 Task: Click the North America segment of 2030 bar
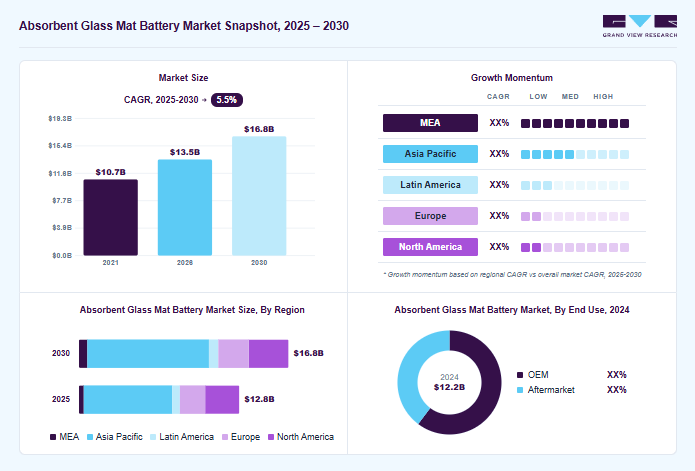268,354
